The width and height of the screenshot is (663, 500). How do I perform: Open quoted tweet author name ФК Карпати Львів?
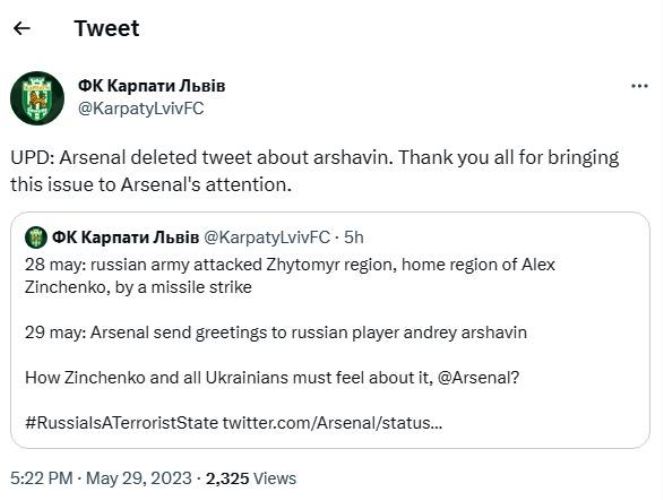125,238
